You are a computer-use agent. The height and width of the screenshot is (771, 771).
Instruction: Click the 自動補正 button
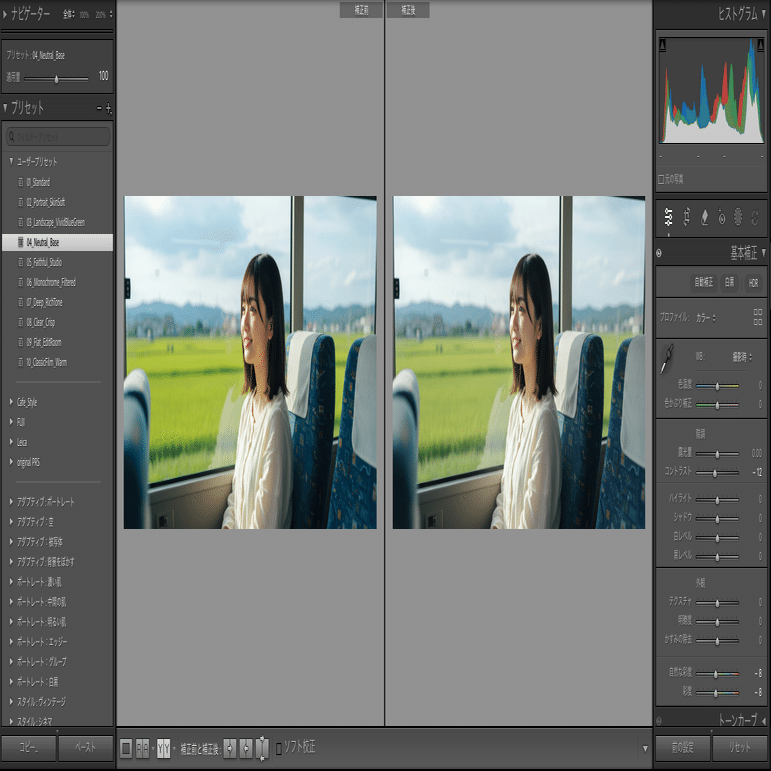click(x=704, y=283)
